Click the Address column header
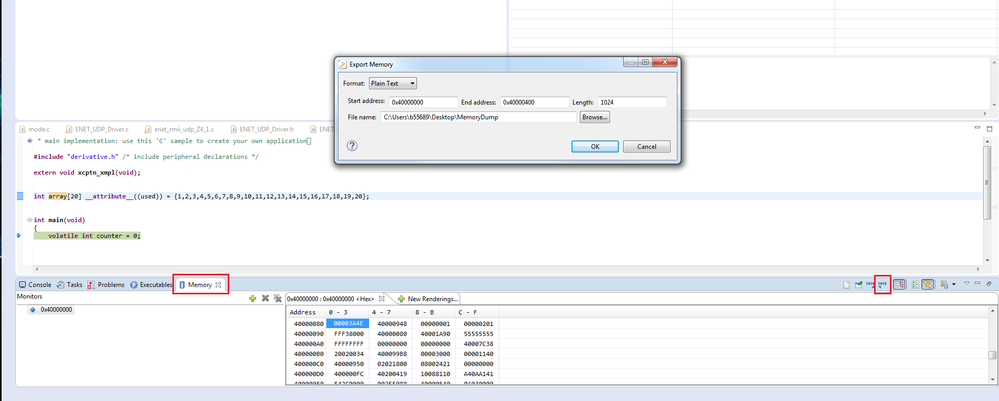The width and height of the screenshot is (999, 401). point(306,312)
